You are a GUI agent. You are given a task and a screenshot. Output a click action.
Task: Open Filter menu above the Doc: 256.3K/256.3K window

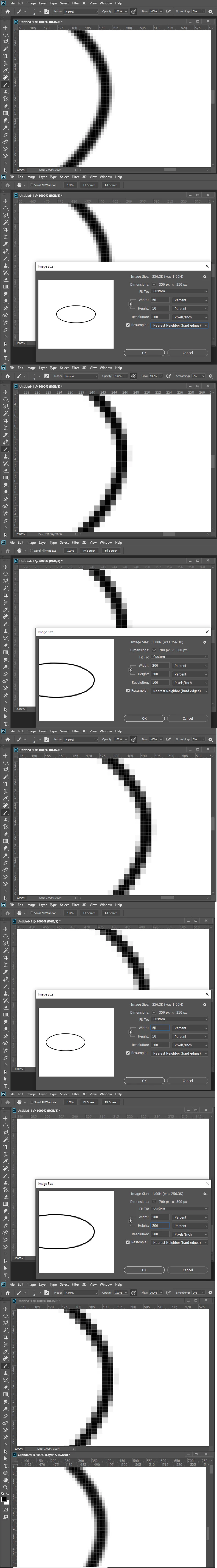(75, 368)
